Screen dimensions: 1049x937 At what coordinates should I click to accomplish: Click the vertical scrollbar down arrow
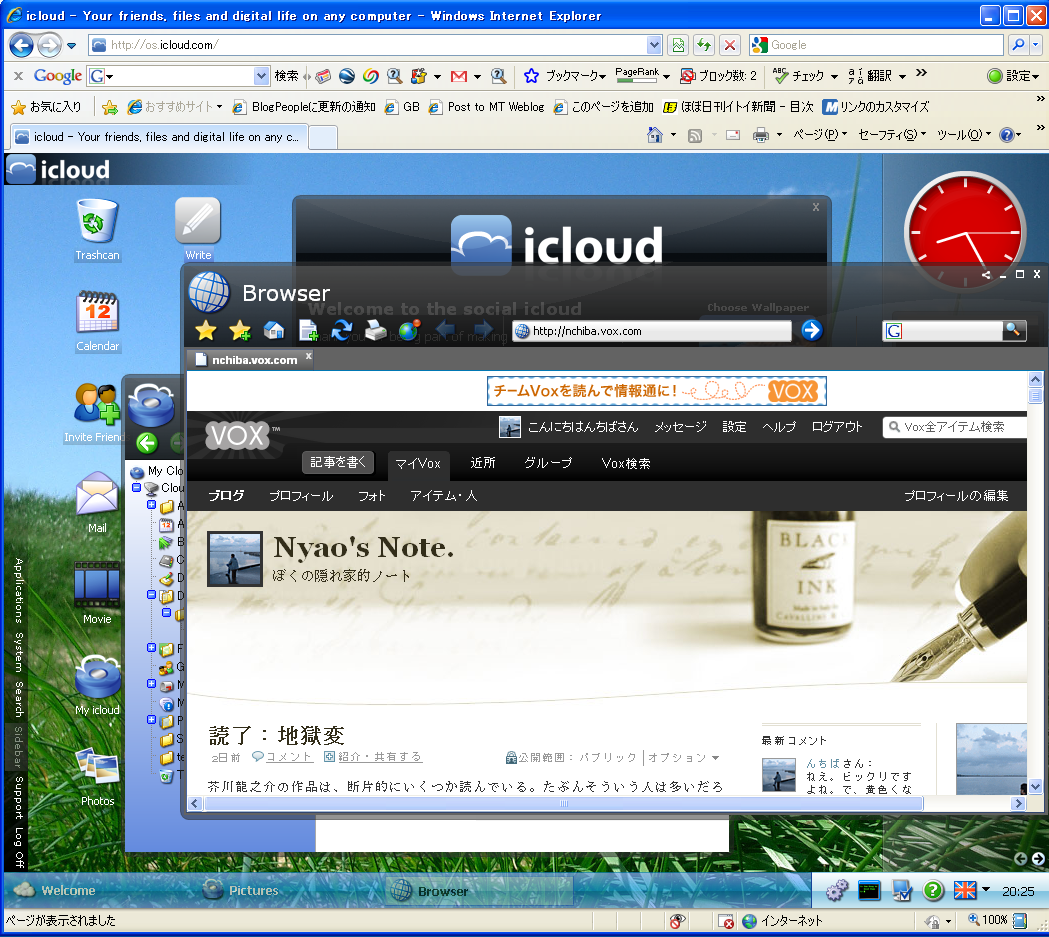pyautogui.click(x=1035, y=787)
